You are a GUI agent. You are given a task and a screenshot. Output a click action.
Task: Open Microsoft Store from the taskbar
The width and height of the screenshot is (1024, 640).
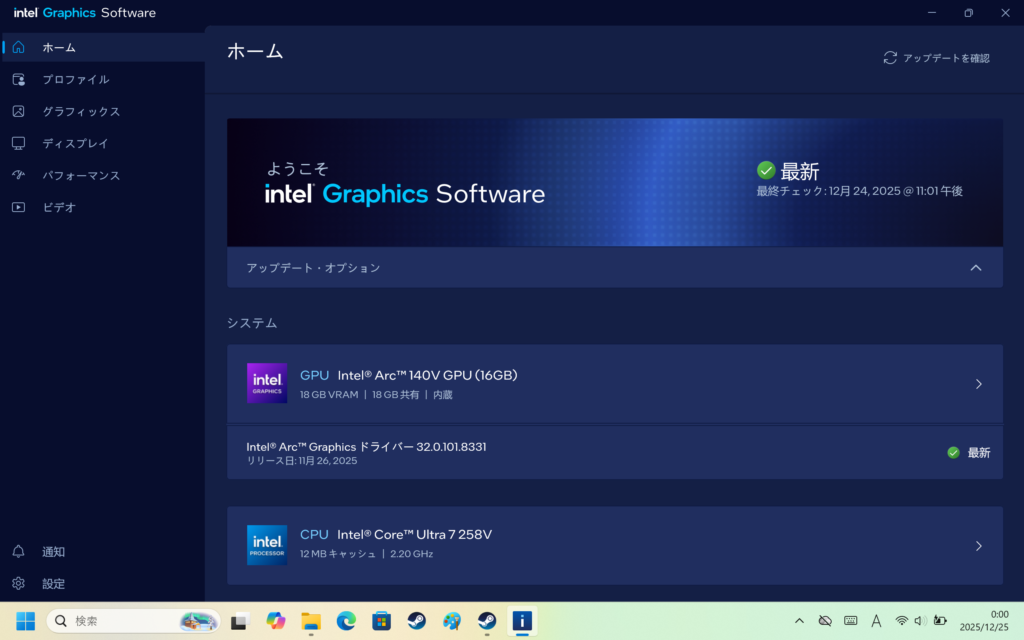pos(381,621)
